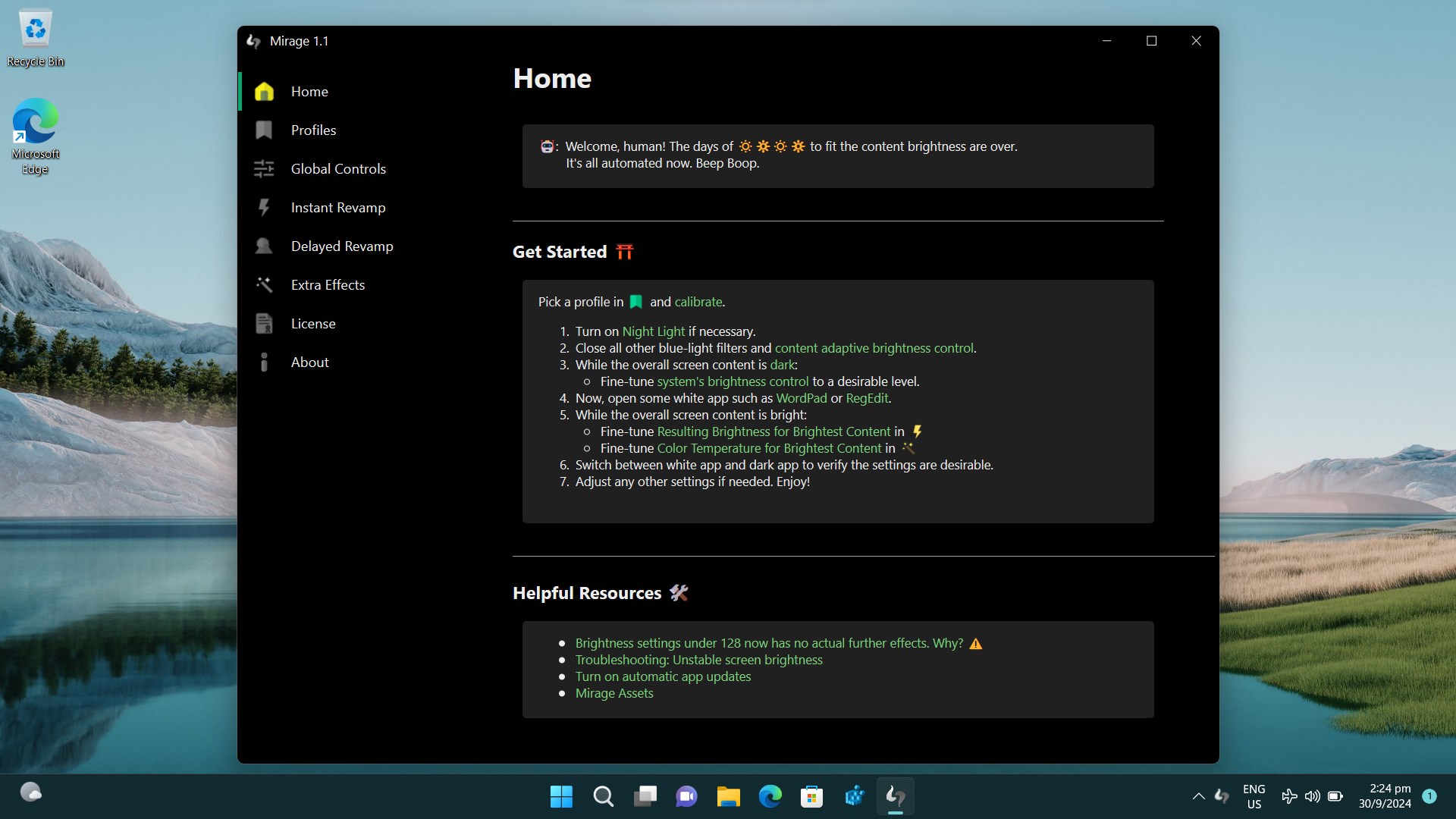This screenshot has height=819, width=1456.
Task: Click the Instant Revamp lightning icon
Action: (x=264, y=208)
